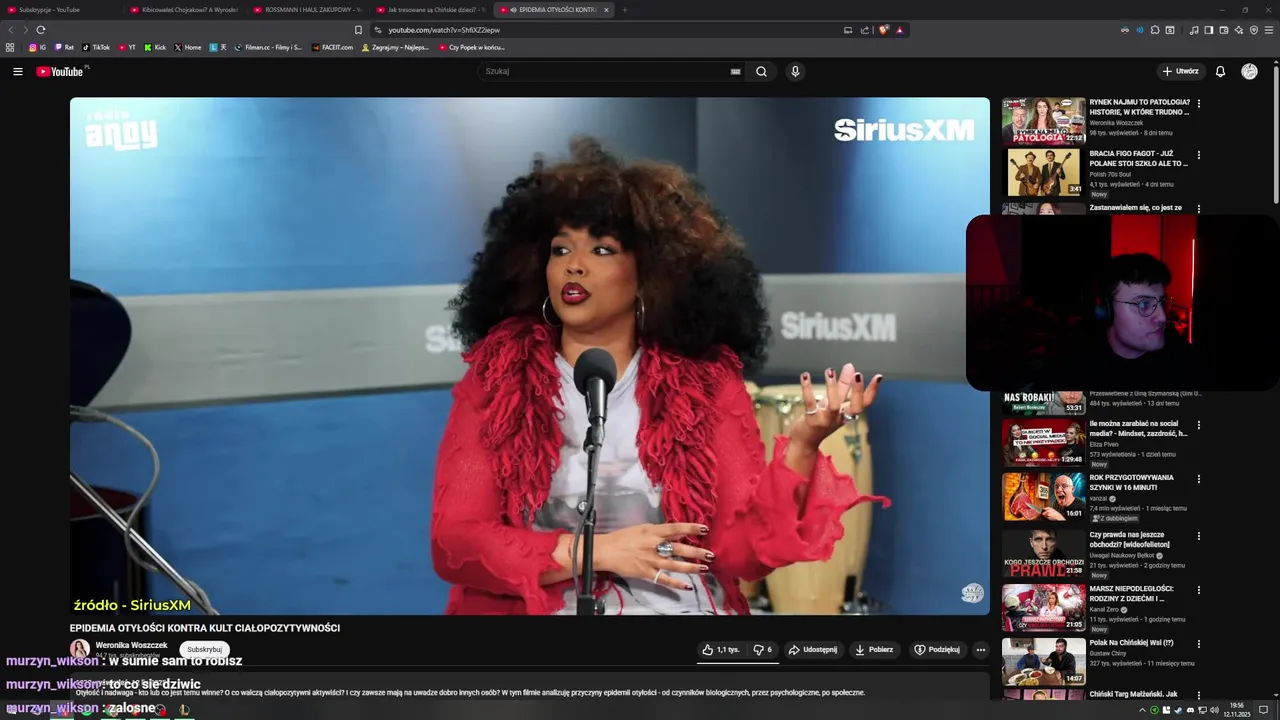Open the FACEIT.com bookmark
This screenshot has width=1280, height=720.
pos(332,47)
